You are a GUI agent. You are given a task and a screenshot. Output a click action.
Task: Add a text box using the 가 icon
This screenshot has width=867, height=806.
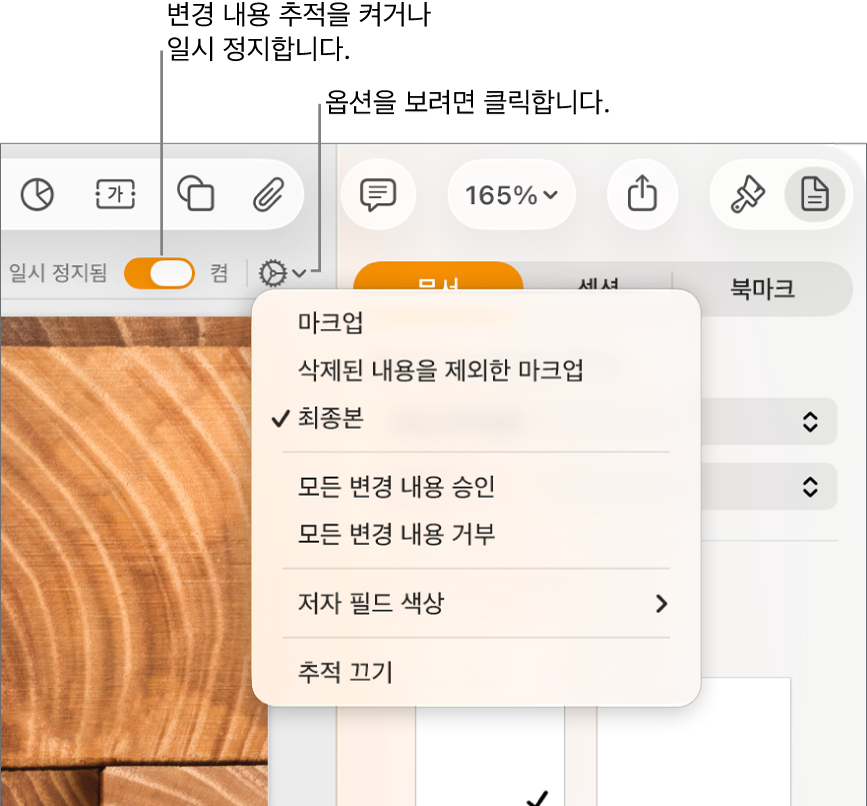115,194
